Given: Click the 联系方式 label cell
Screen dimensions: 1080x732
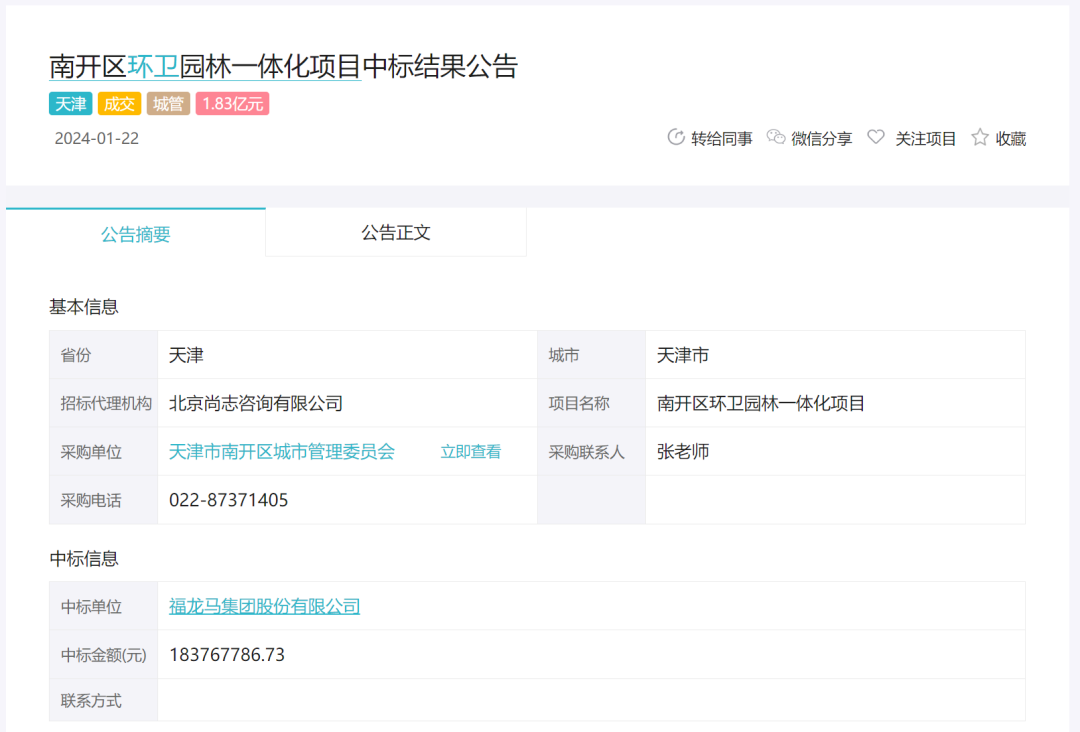Looking at the screenshot, I should pos(103,700).
